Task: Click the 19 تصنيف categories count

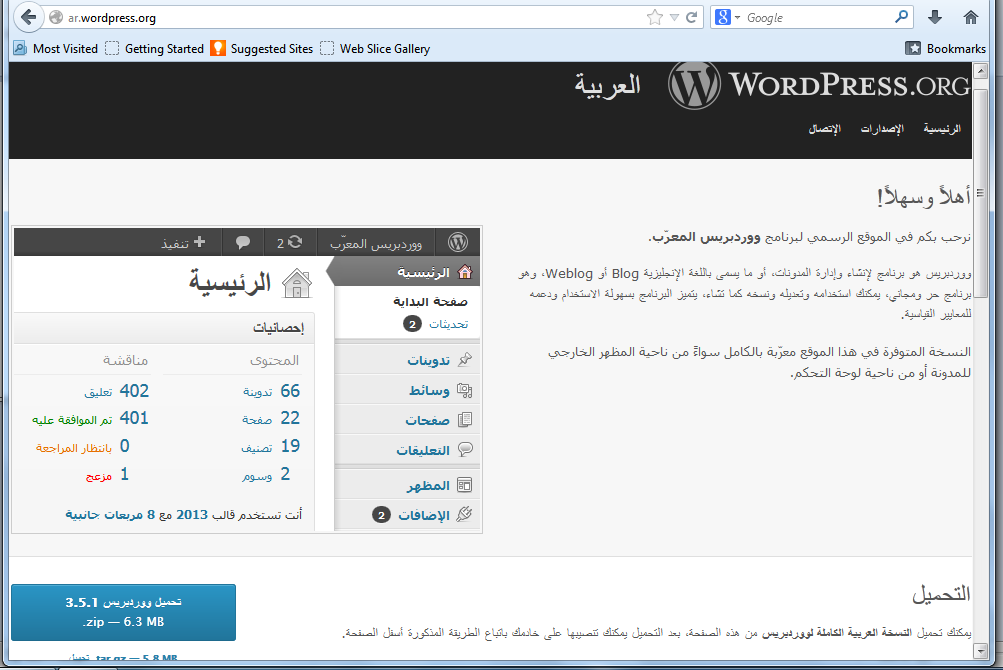Action: [x=271, y=447]
